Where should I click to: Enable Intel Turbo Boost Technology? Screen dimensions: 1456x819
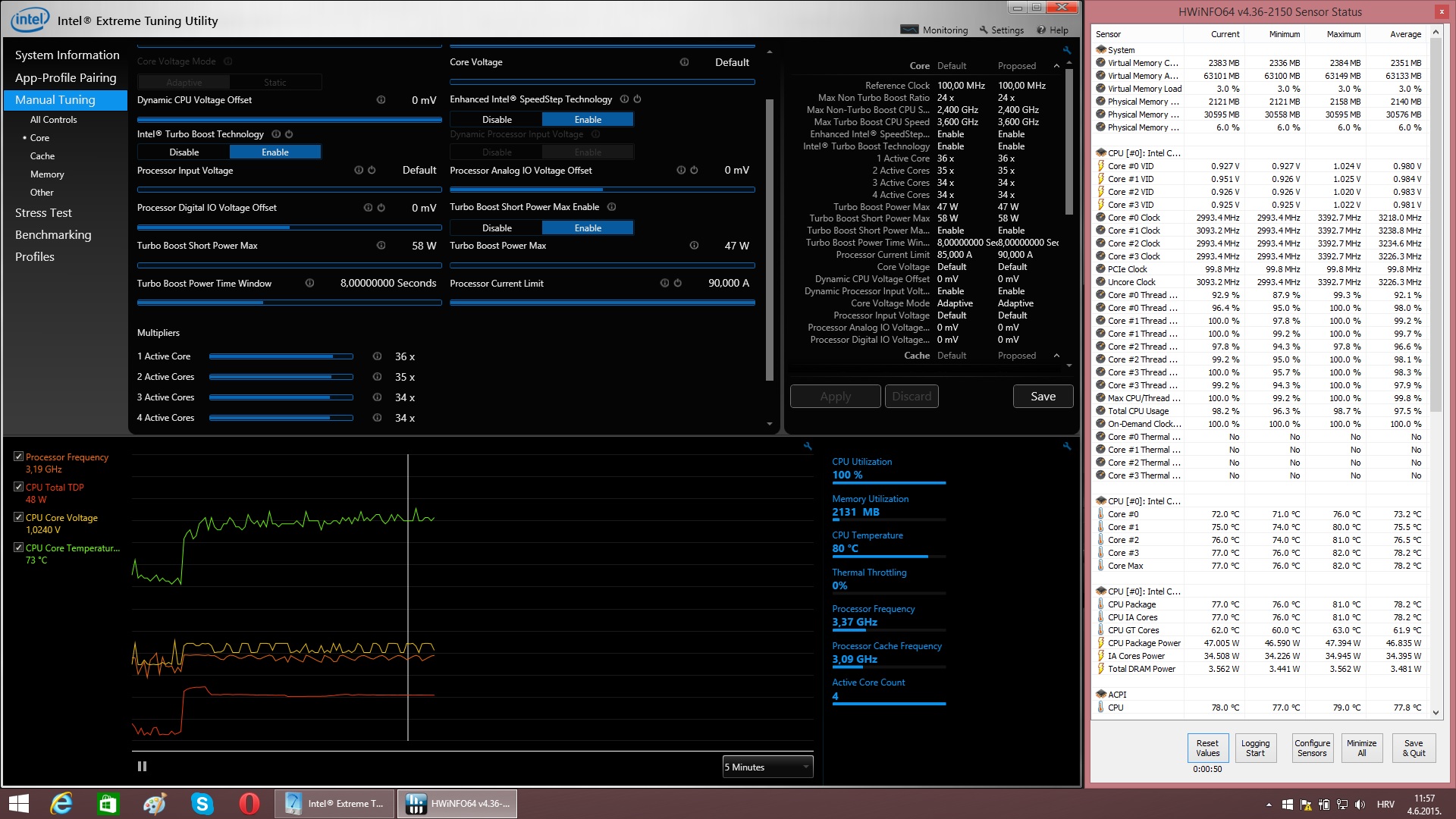click(x=275, y=152)
